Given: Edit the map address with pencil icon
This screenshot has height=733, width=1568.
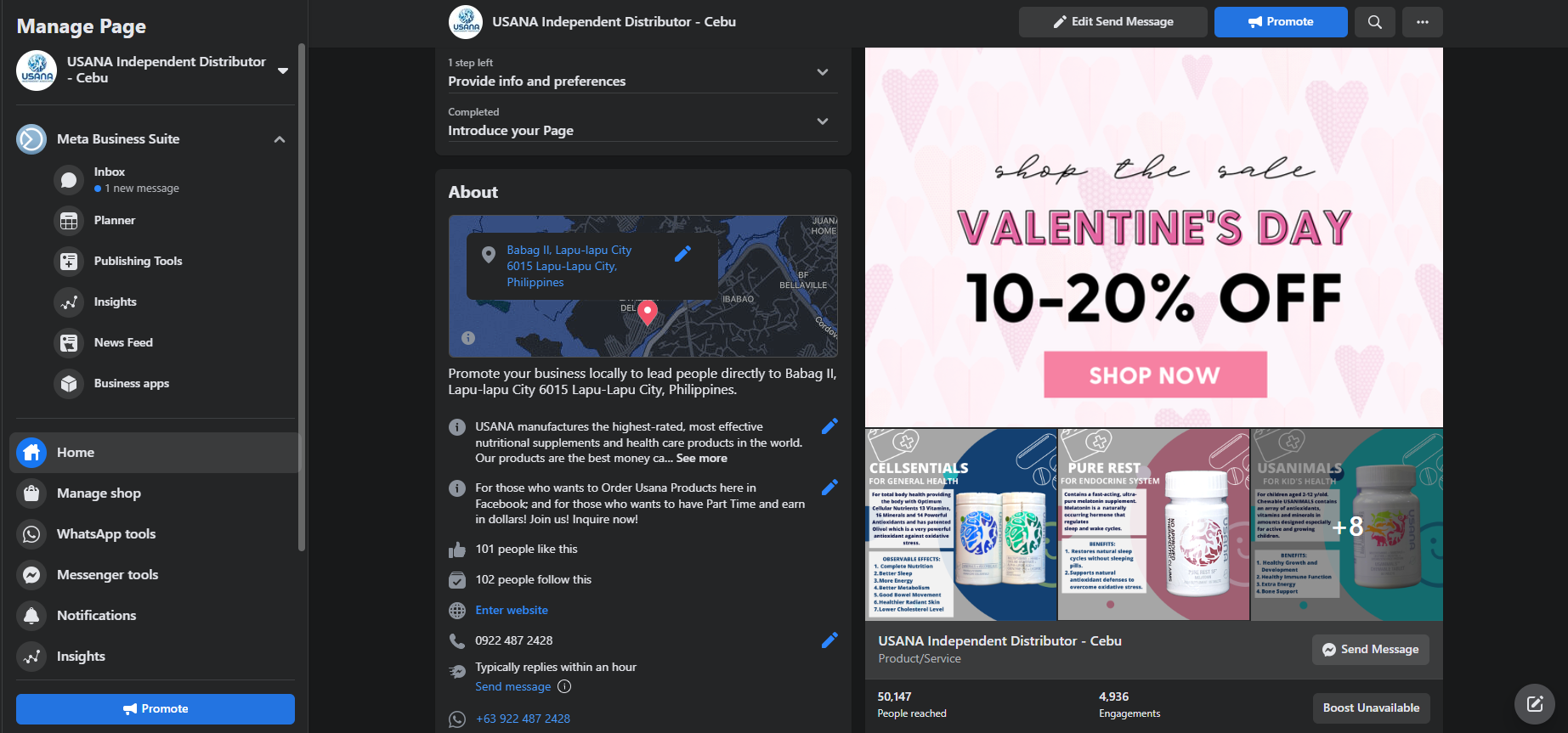Looking at the screenshot, I should coord(682,254).
